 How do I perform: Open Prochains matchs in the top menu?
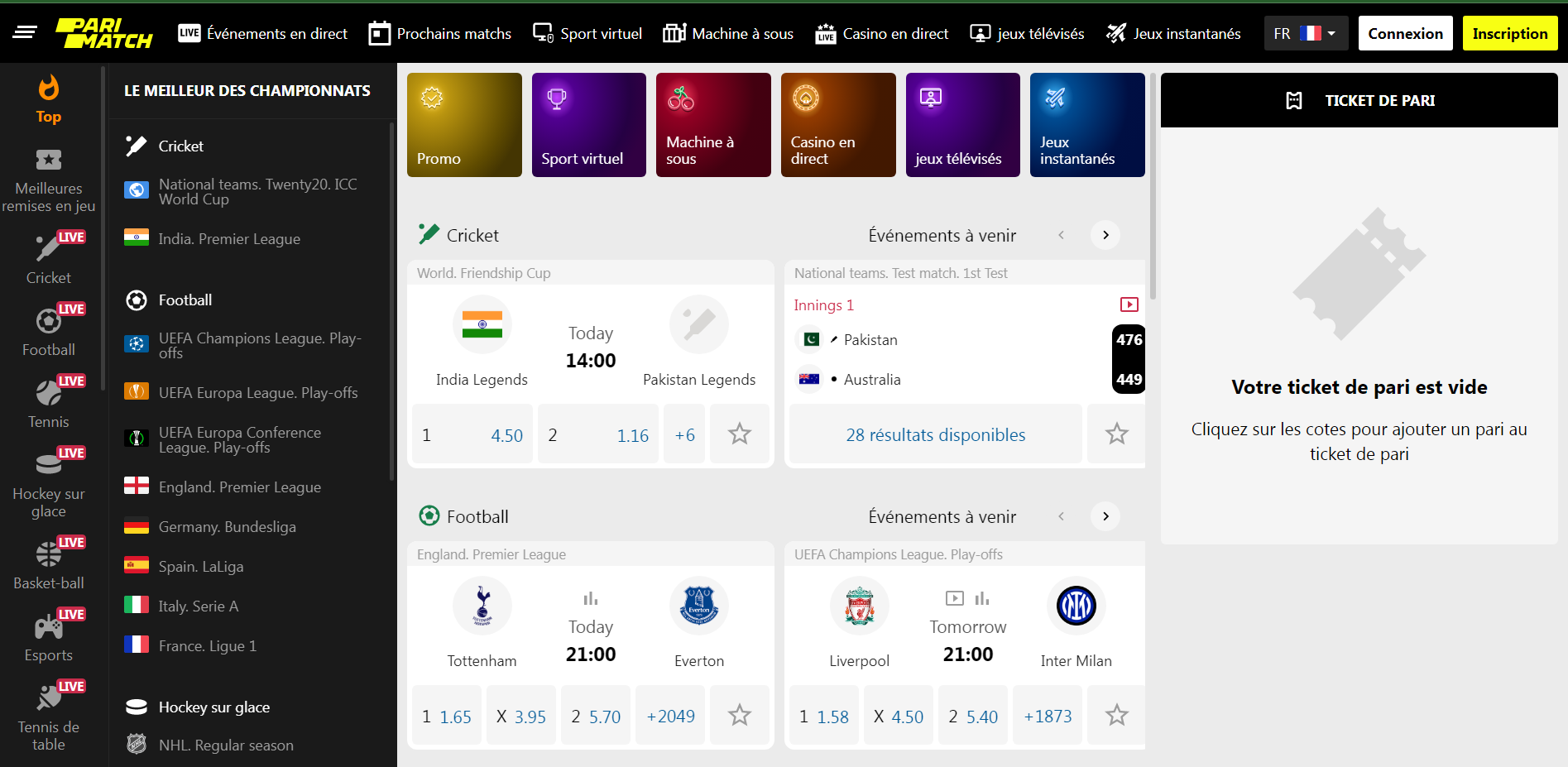click(x=439, y=34)
